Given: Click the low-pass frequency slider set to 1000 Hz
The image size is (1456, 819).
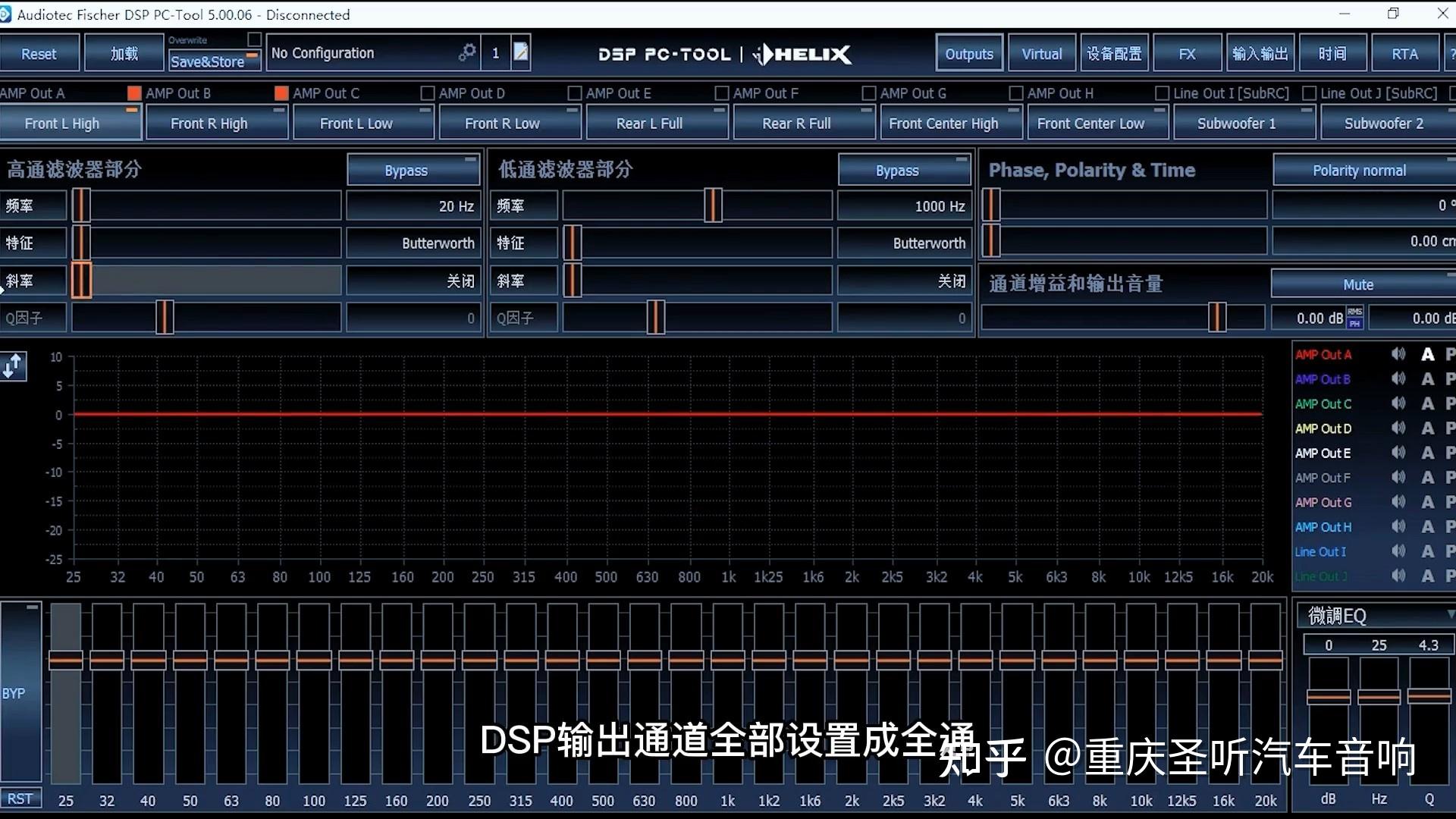Looking at the screenshot, I should coord(711,205).
